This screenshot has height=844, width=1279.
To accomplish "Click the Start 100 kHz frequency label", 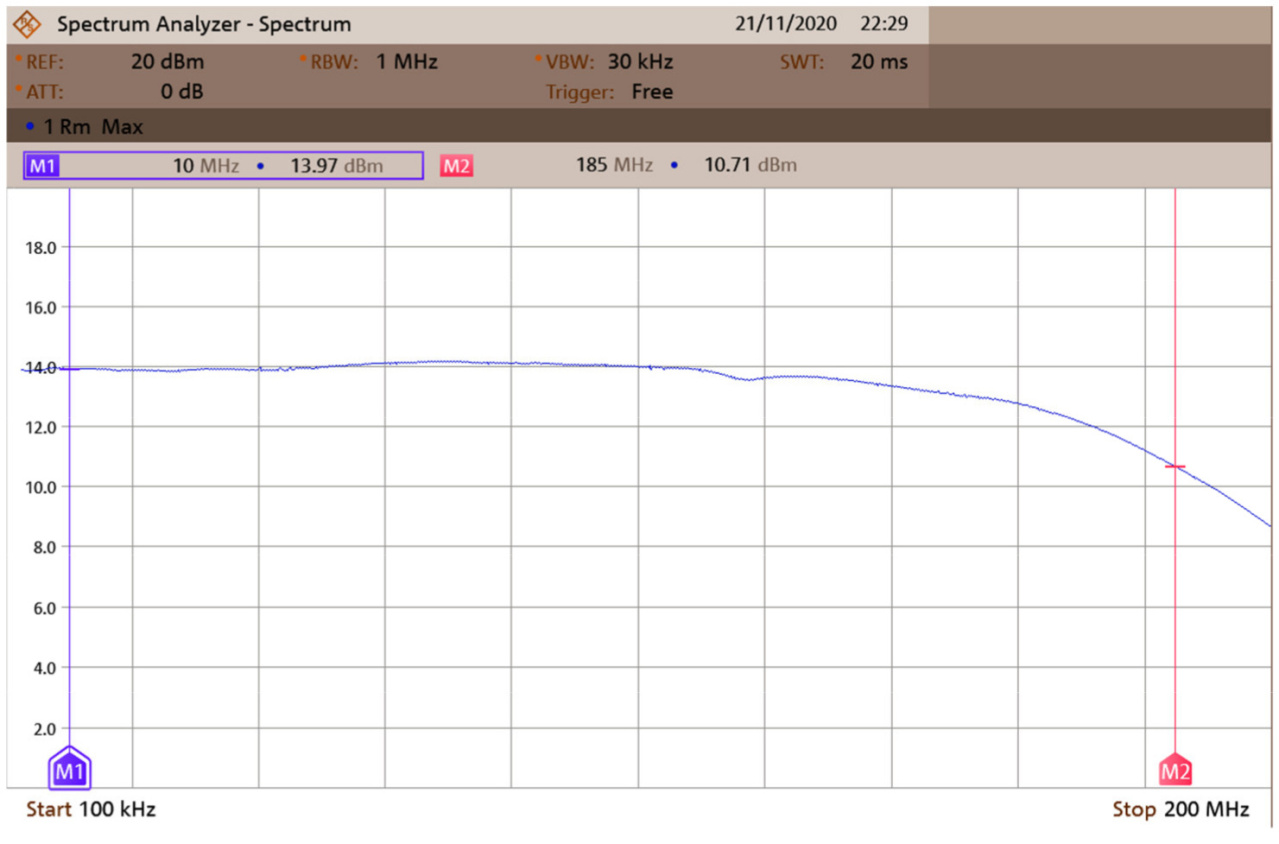I will (91, 809).
